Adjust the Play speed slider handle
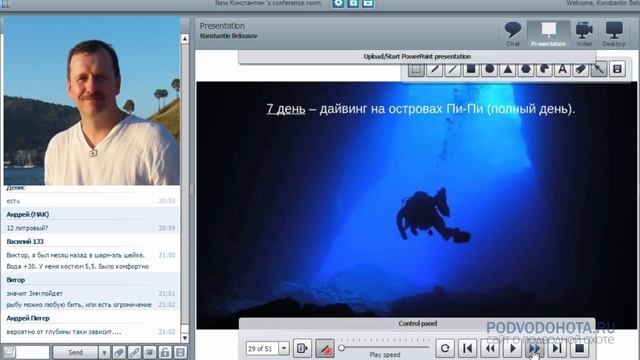The height and width of the screenshot is (360, 640). click(342, 348)
